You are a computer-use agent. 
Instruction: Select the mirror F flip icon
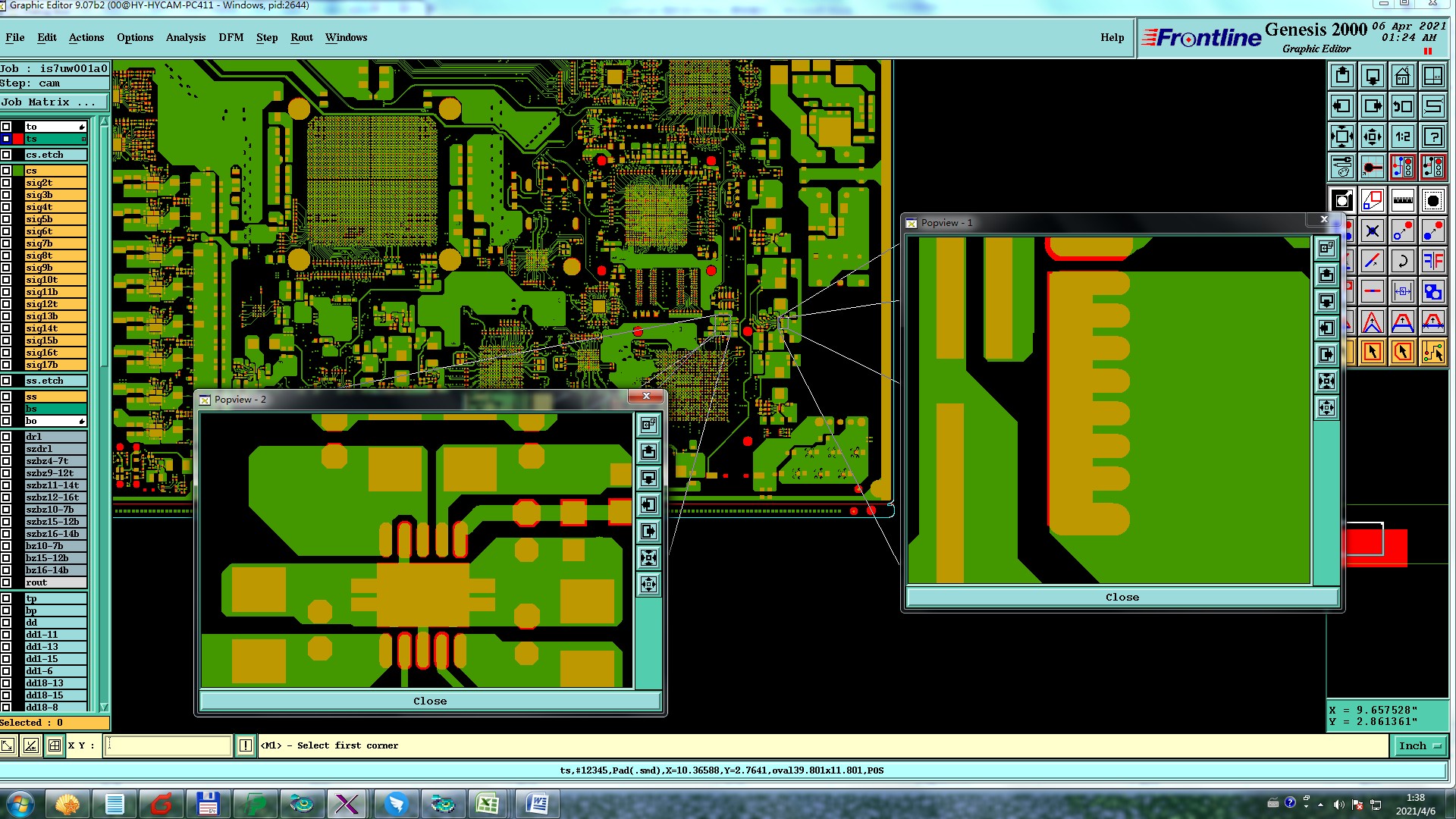[1432, 262]
